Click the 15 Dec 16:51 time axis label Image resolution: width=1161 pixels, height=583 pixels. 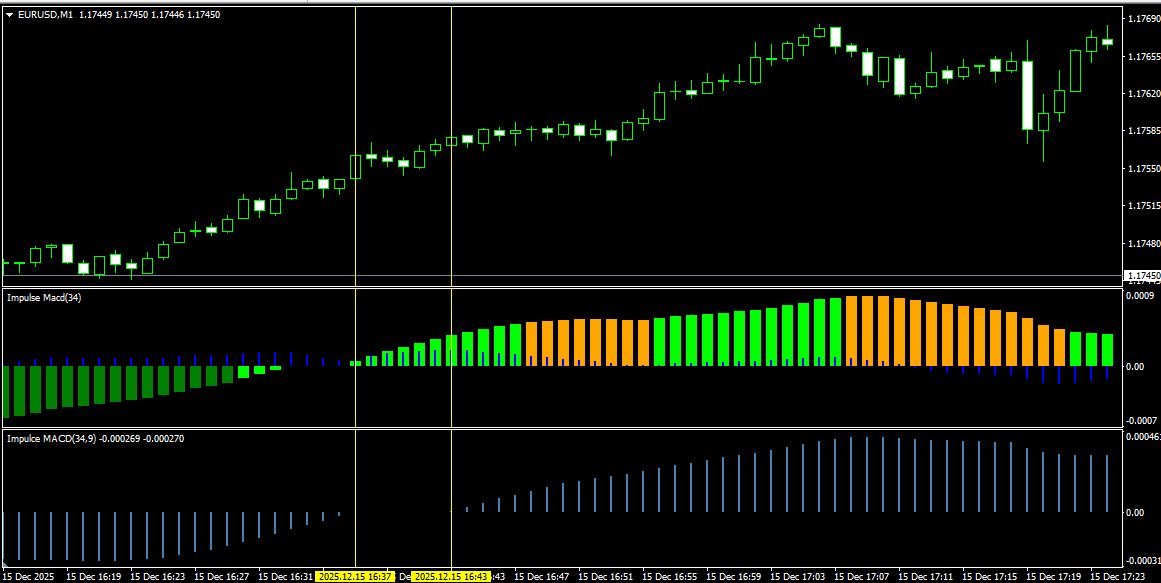[606, 576]
